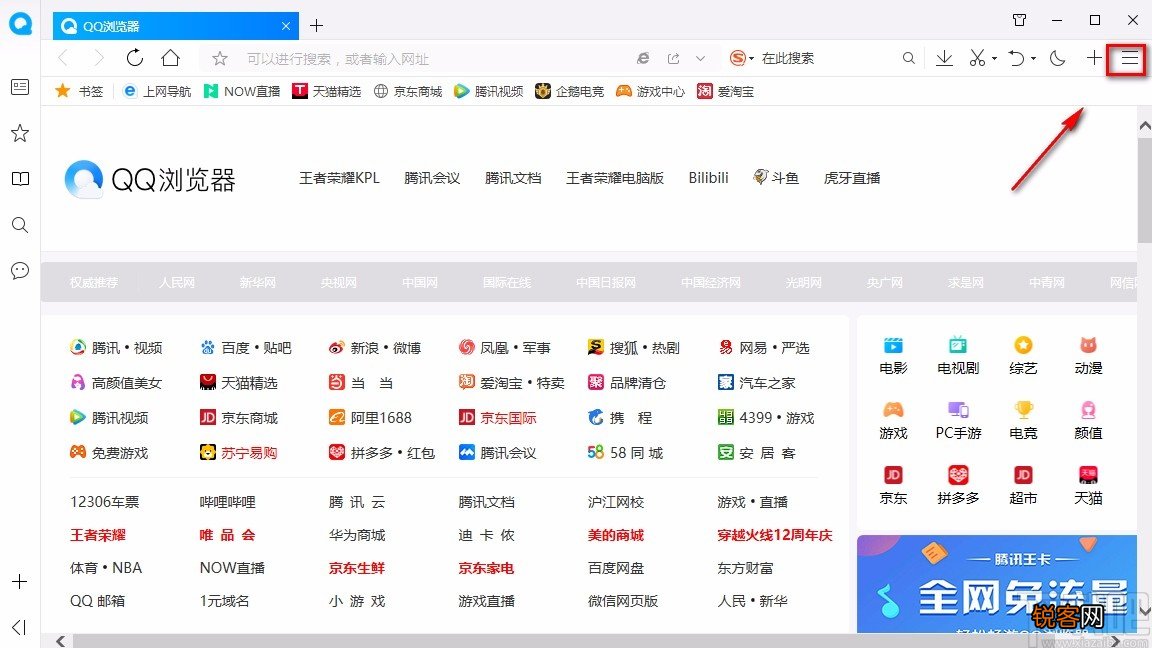Open 上网导航 bookmark
Screen dimensions: 1152x648
point(157,91)
